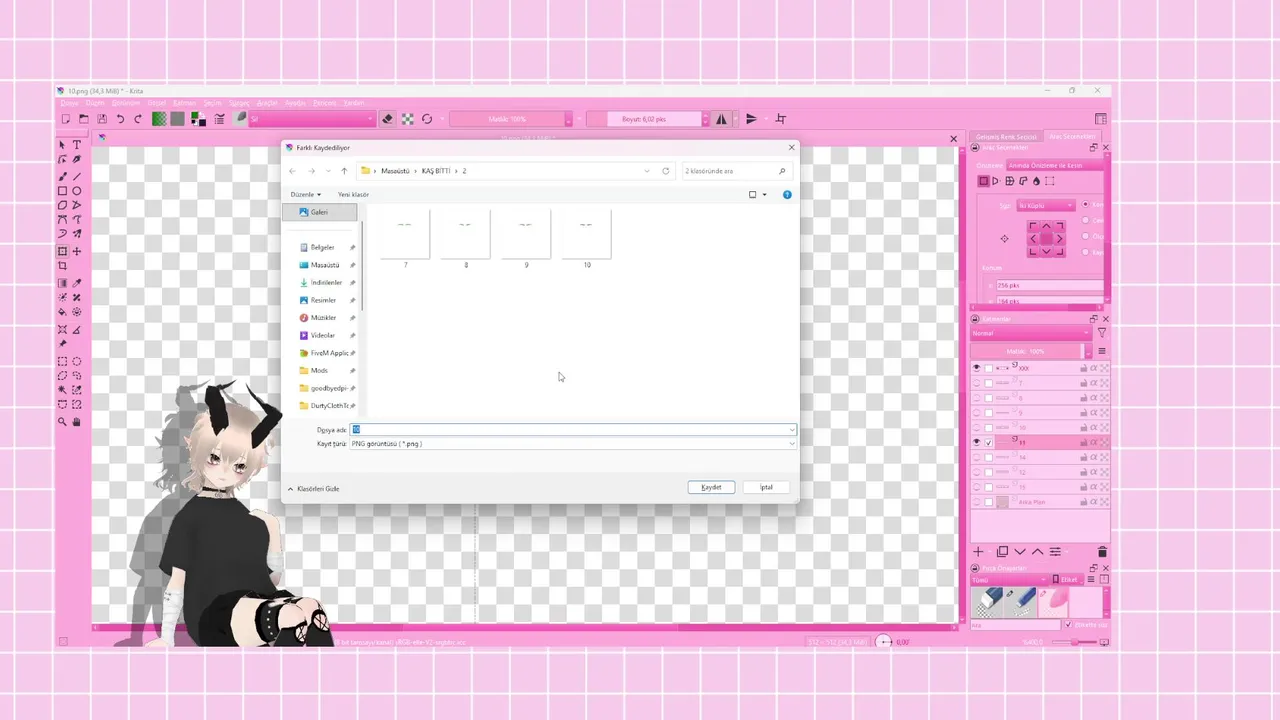Select the Crop tool in toolbox
1280x720 pixels.
[x=62, y=266]
